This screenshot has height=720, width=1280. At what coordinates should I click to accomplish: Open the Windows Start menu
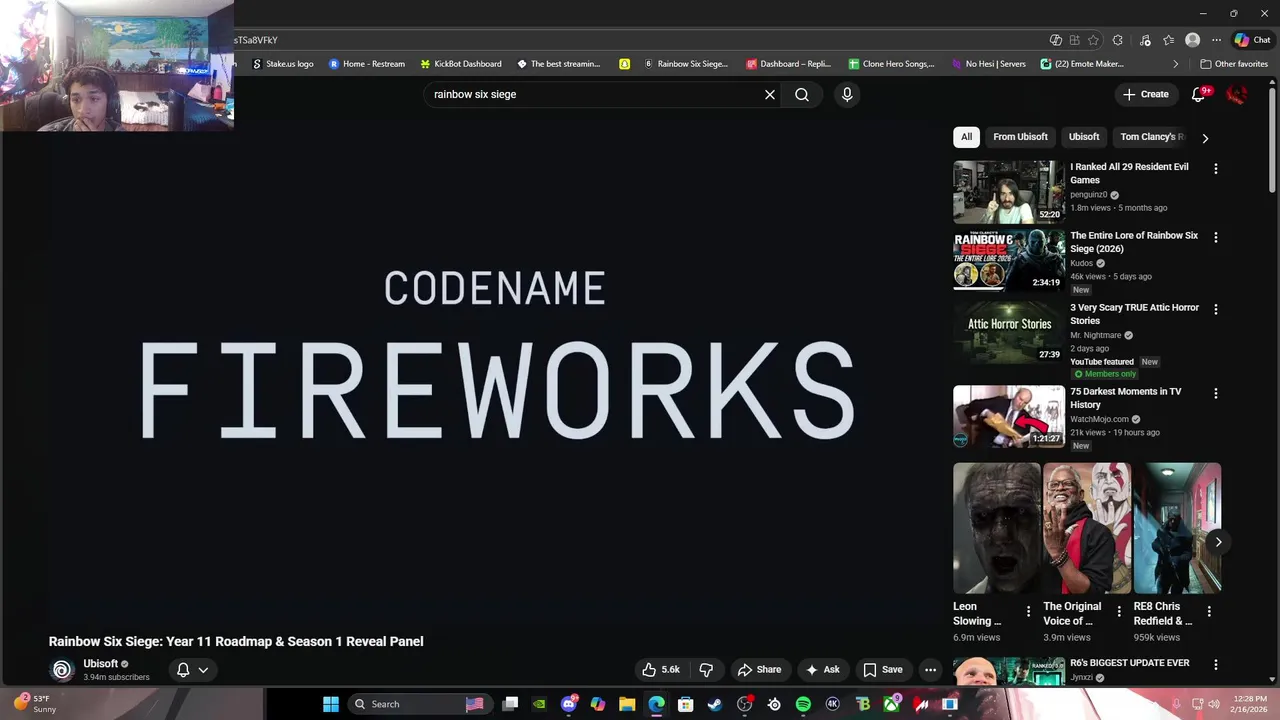point(331,704)
